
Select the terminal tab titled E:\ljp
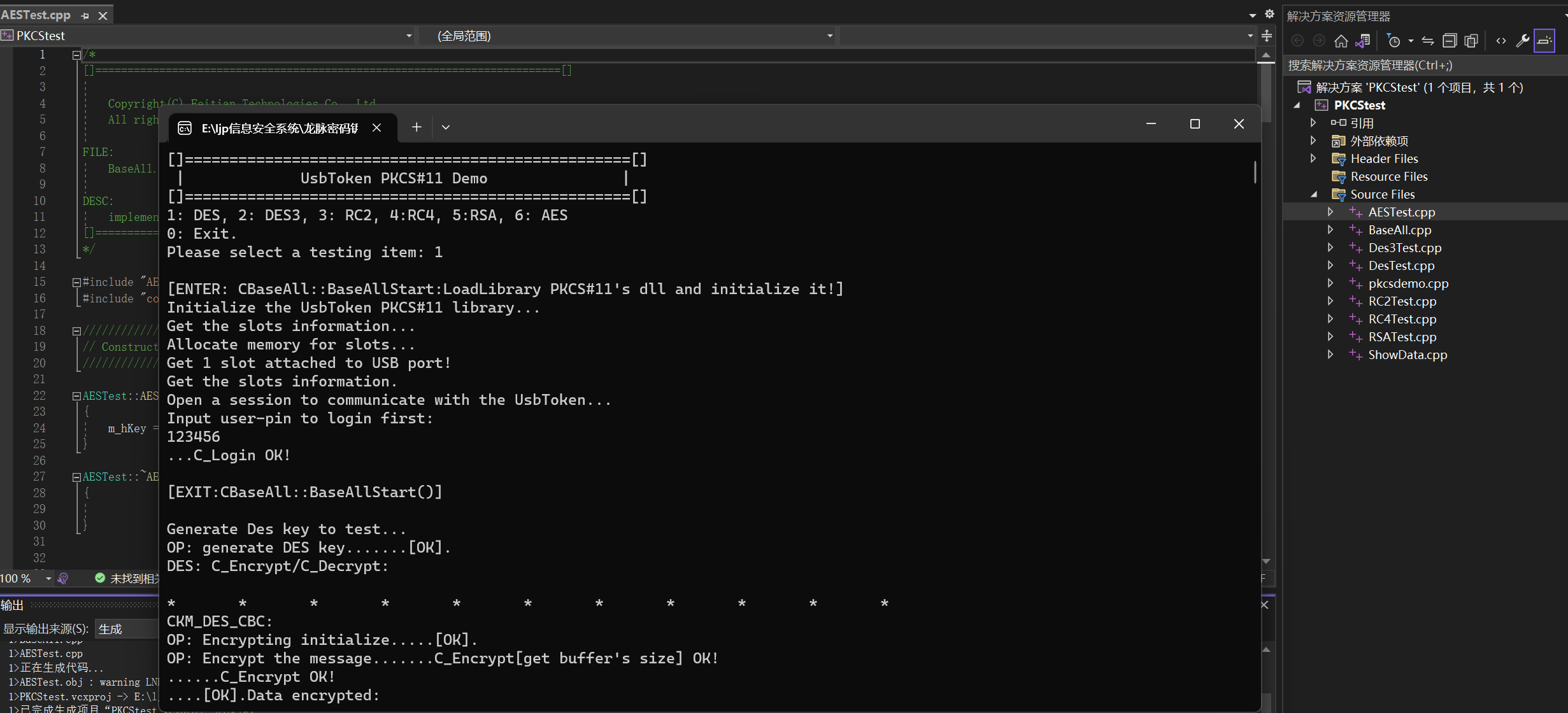pos(280,128)
